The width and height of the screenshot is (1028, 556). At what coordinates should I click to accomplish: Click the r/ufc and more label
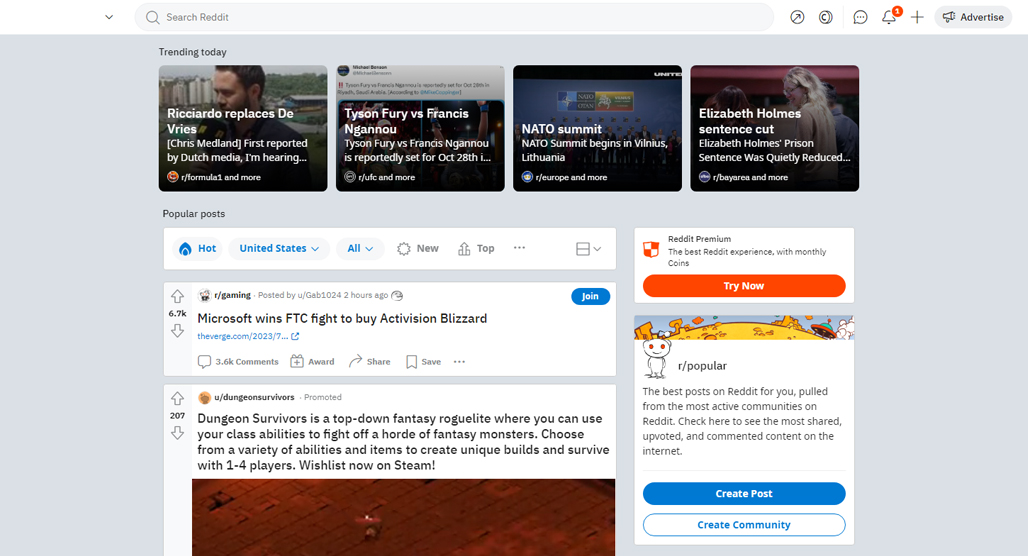pyautogui.click(x=387, y=177)
